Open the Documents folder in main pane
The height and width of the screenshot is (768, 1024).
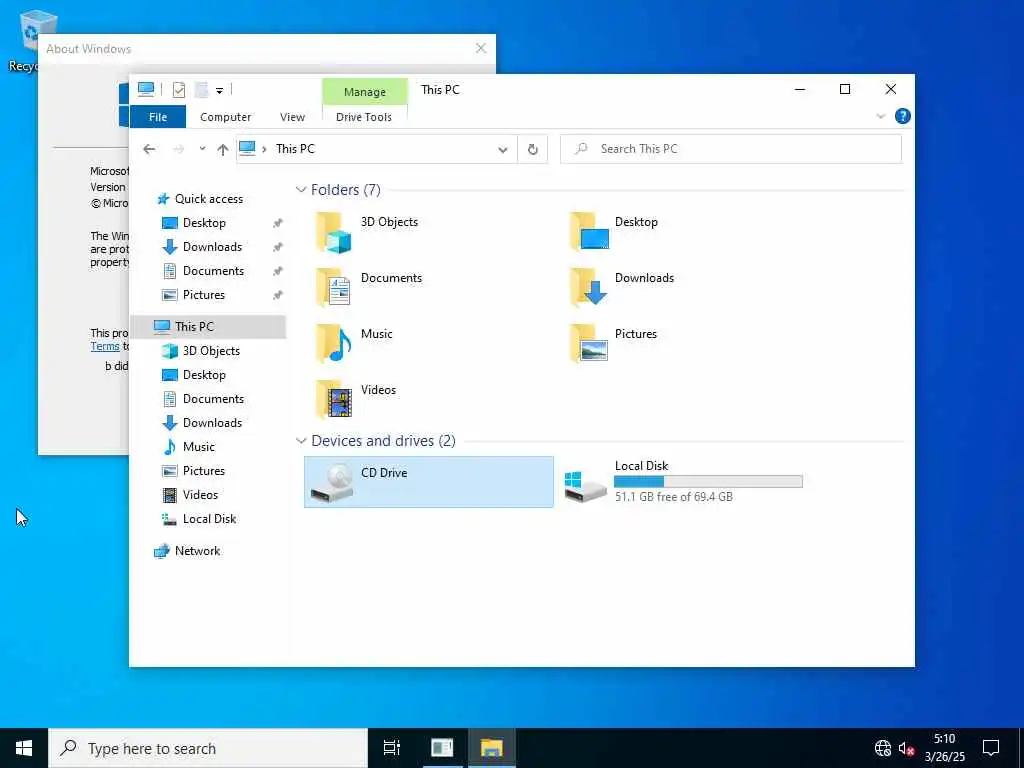369,287
